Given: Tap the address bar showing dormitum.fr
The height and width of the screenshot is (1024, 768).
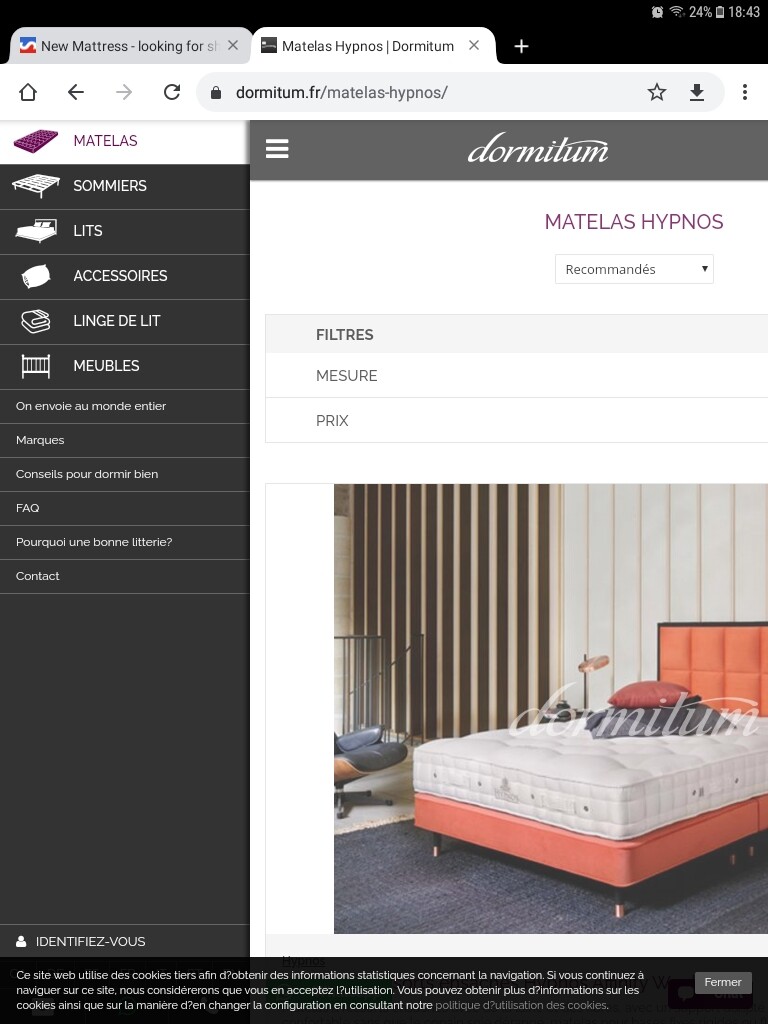Looking at the screenshot, I should pos(418,92).
